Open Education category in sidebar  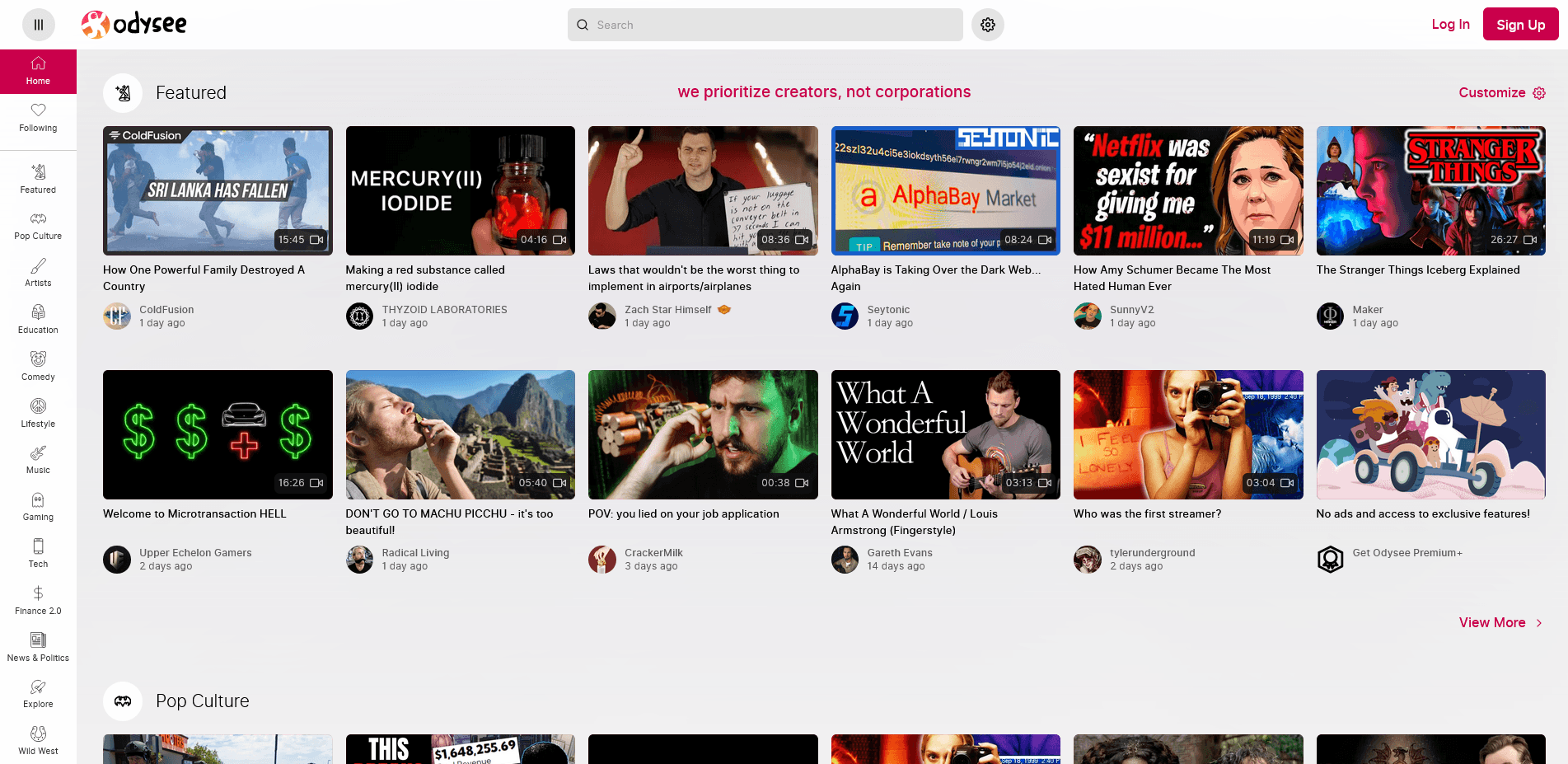coord(38,320)
